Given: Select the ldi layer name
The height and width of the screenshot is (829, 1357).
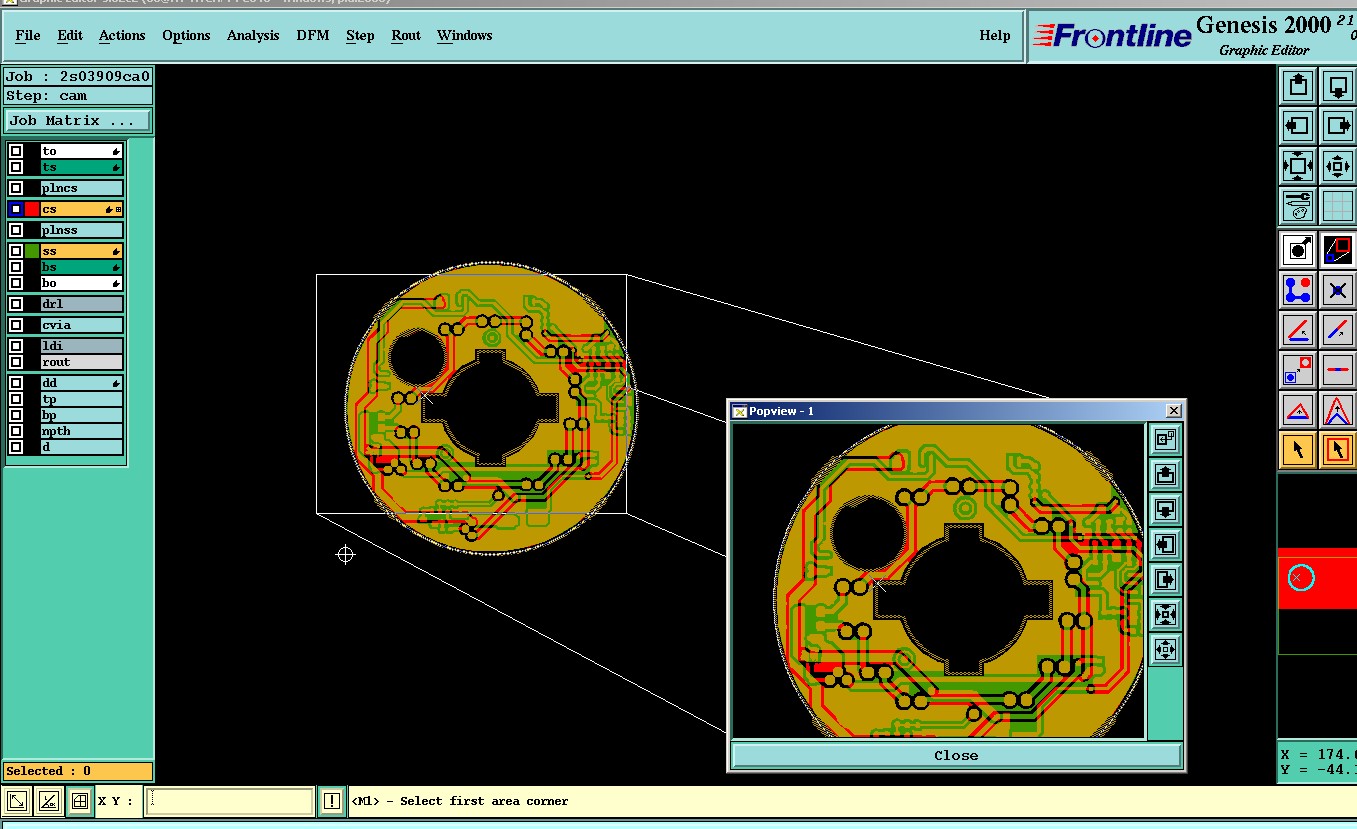Looking at the screenshot, I should 82,346.
